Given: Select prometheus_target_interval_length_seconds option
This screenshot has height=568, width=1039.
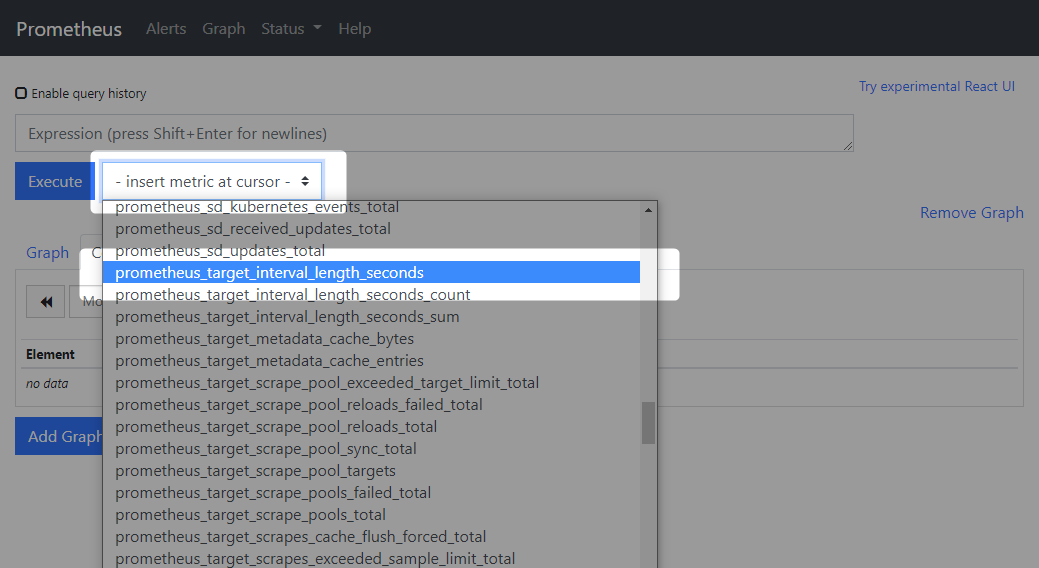Looking at the screenshot, I should point(371,272).
